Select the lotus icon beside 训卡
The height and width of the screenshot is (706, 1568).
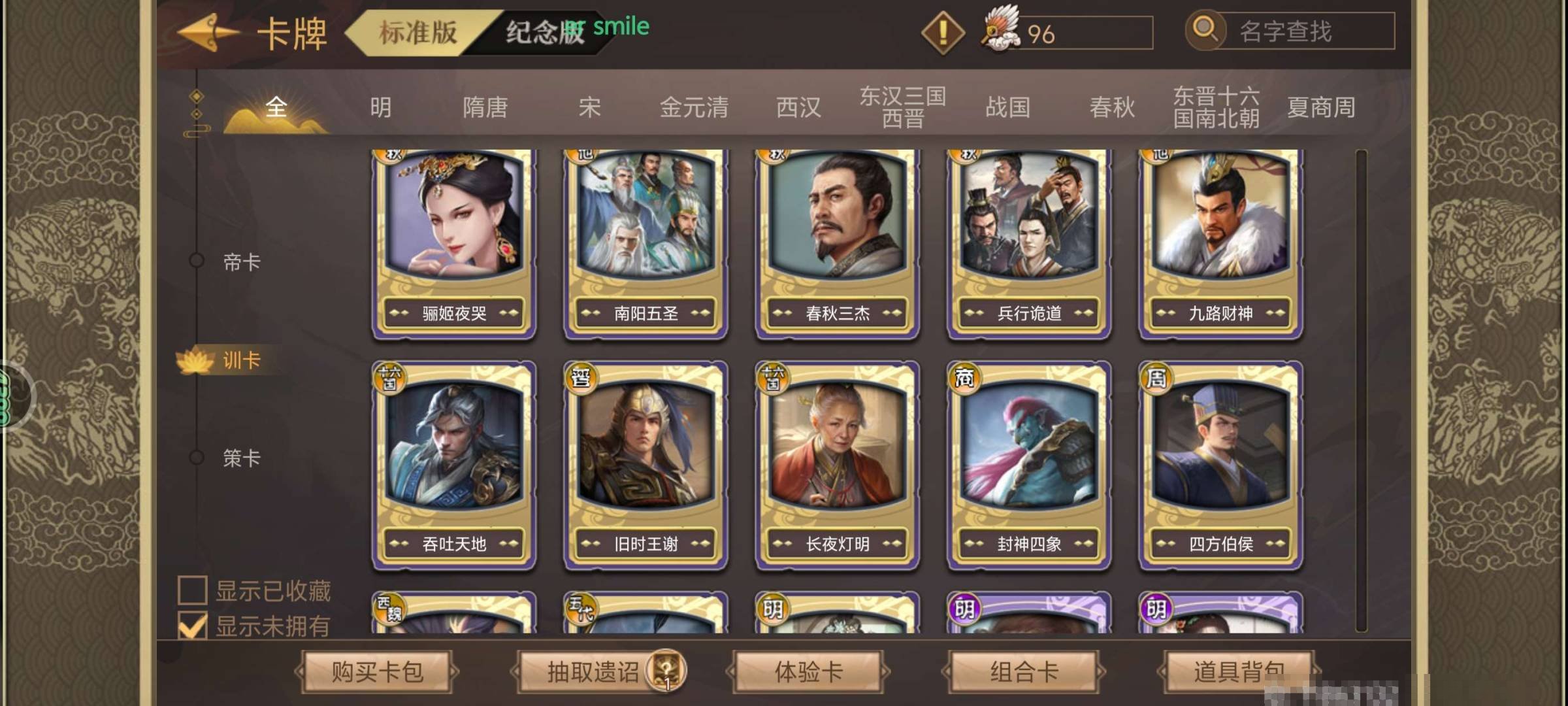tap(195, 360)
